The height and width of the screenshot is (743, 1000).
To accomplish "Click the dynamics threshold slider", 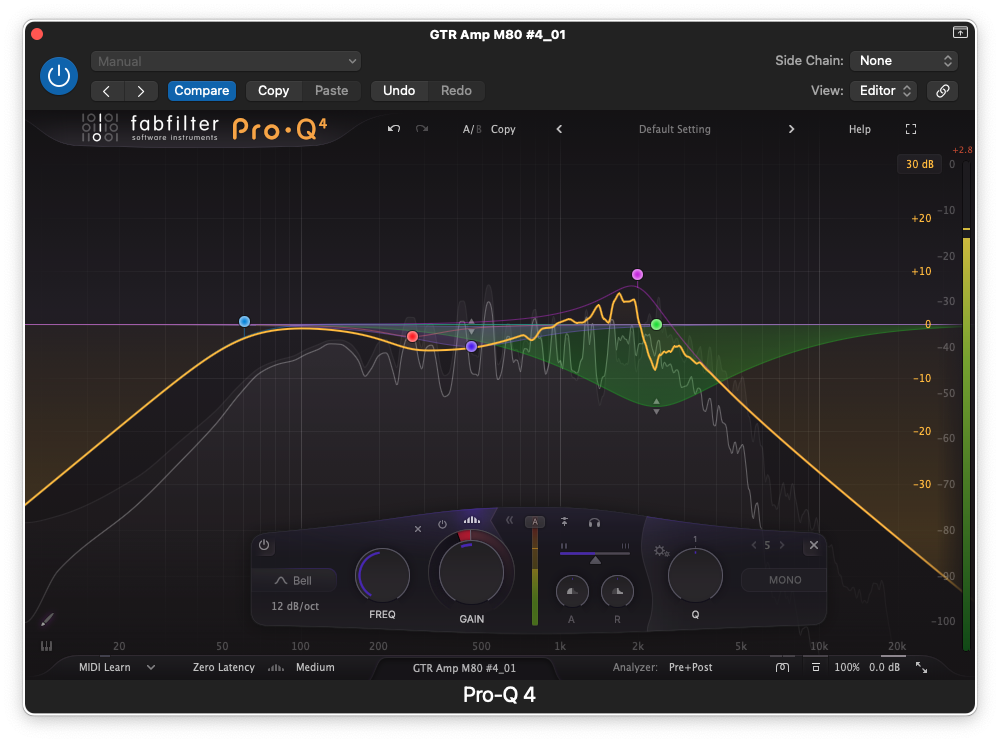I will pyautogui.click(x=595, y=549).
